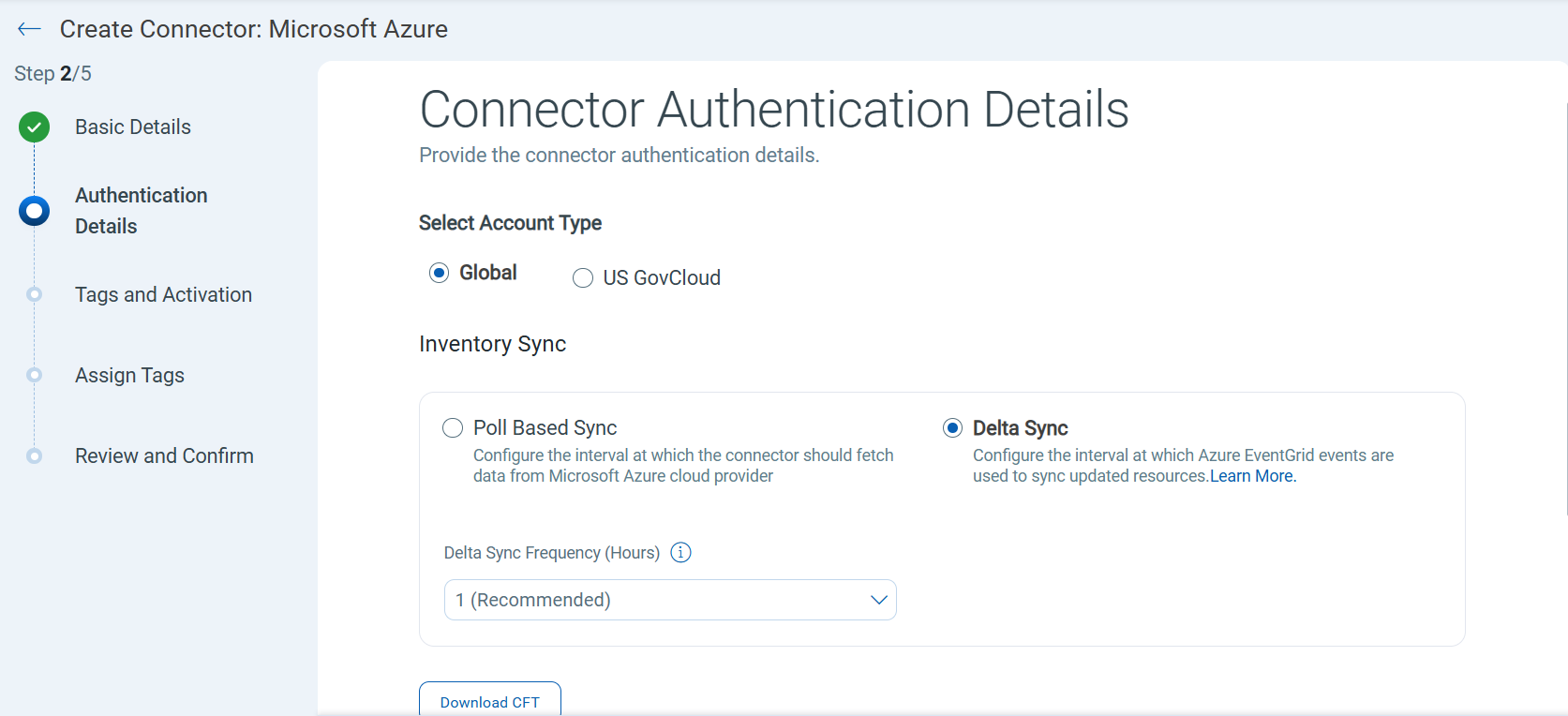Image resolution: width=1568 pixels, height=716 pixels.
Task: Click the Assign Tags step dot
Action: [35, 375]
